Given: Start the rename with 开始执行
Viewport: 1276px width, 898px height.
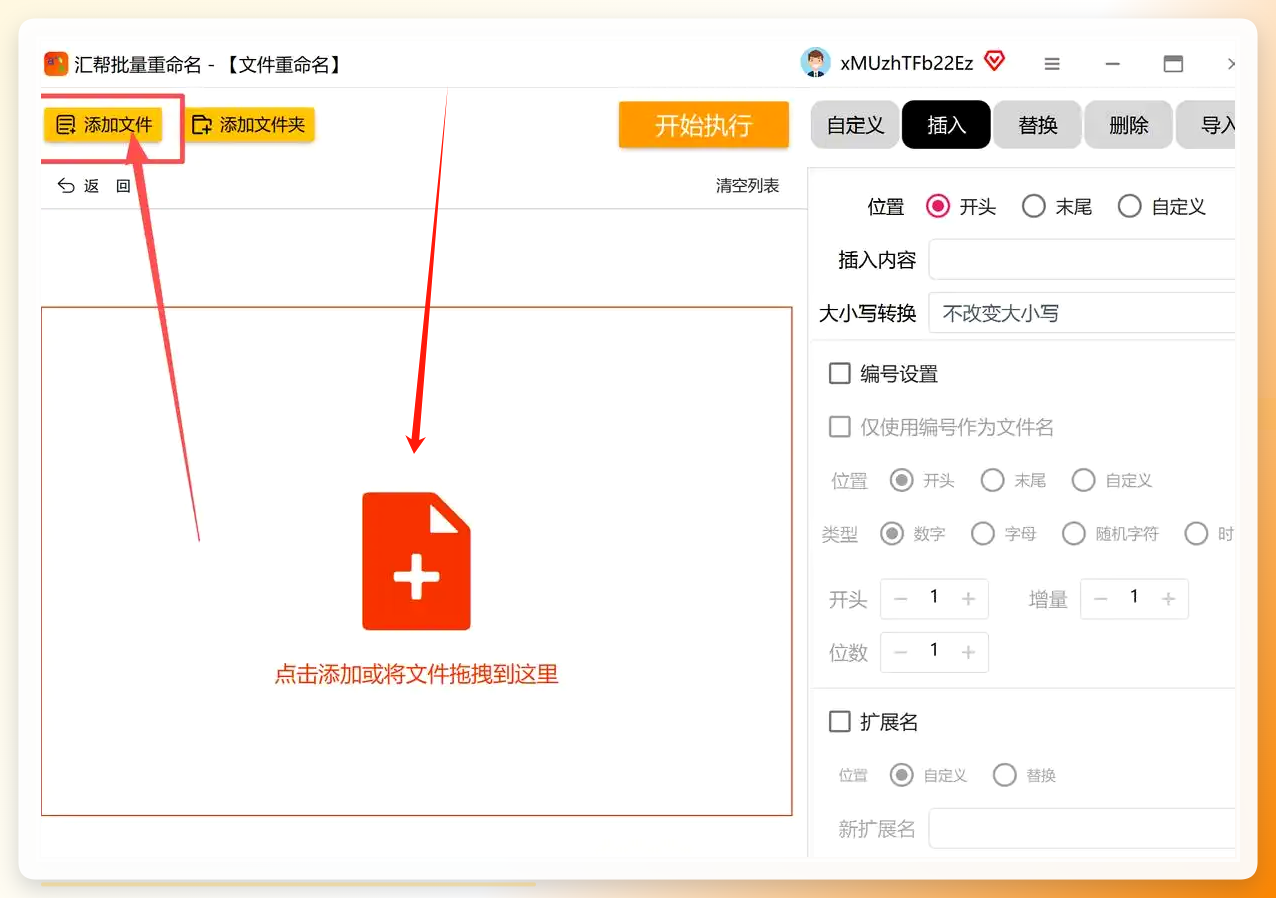Looking at the screenshot, I should click(x=704, y=125).
